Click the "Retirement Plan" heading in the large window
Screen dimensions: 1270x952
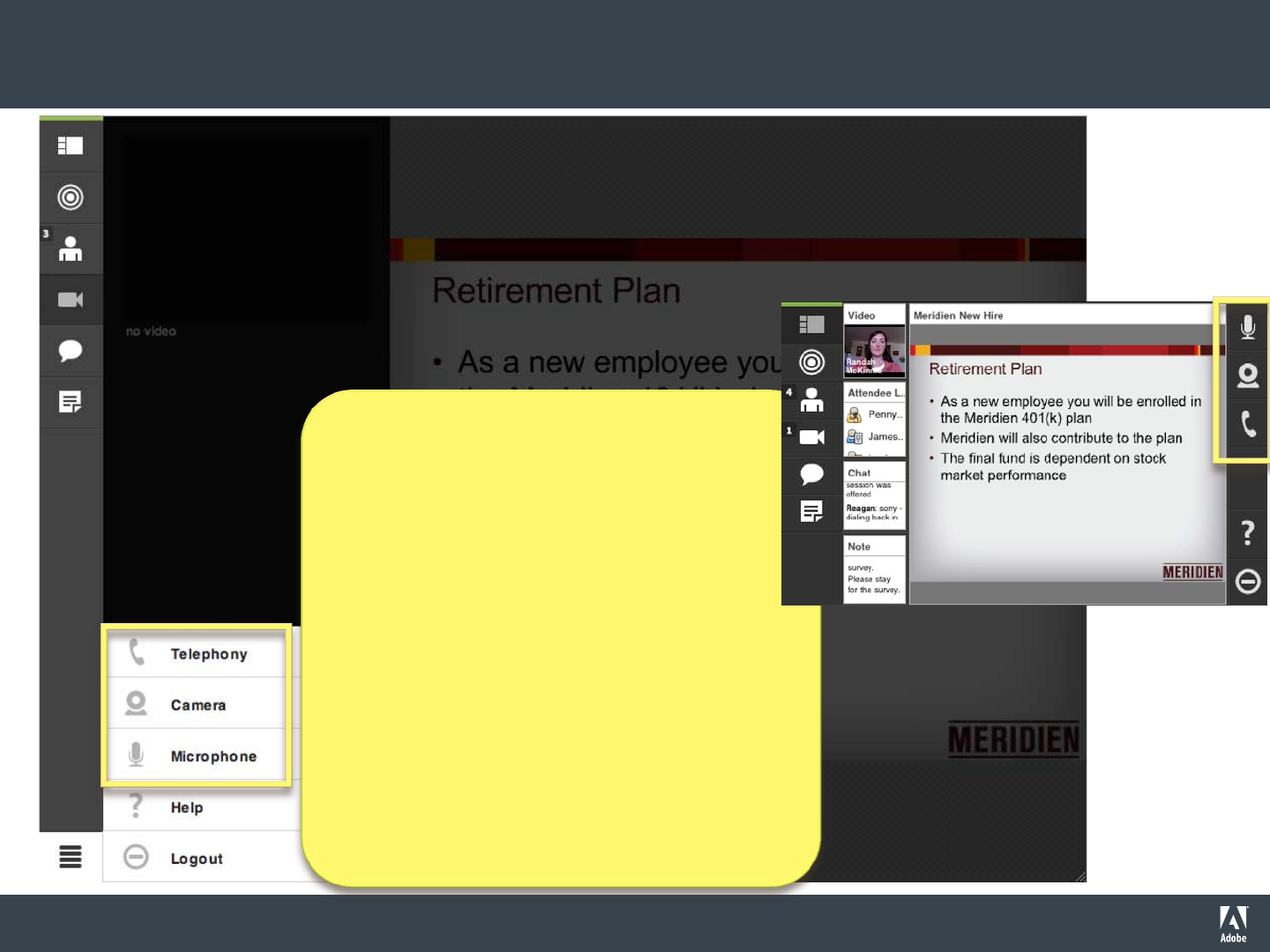coord(557,291)
